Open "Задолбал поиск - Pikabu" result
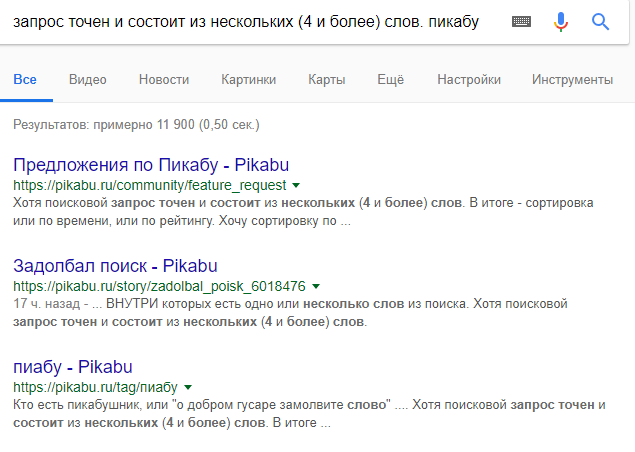The height and width of the screenshot is (452, 635). 115,265
